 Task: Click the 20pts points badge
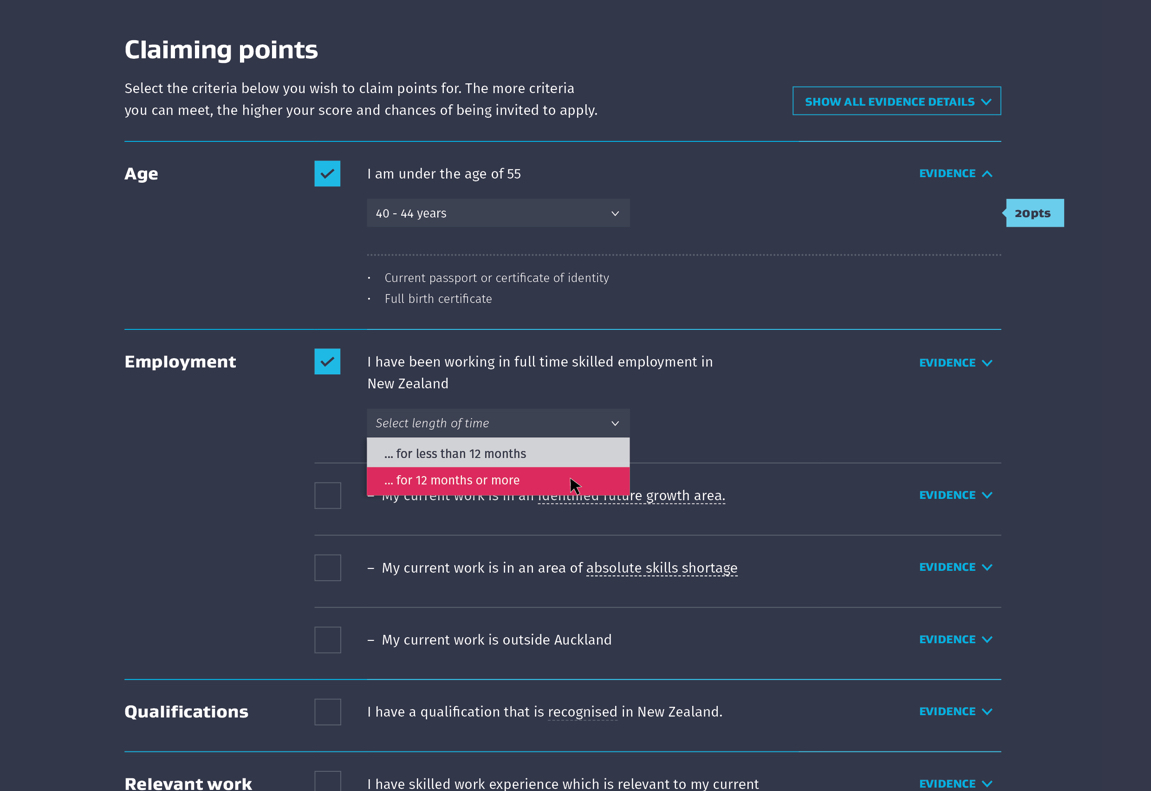point(1034,214)
